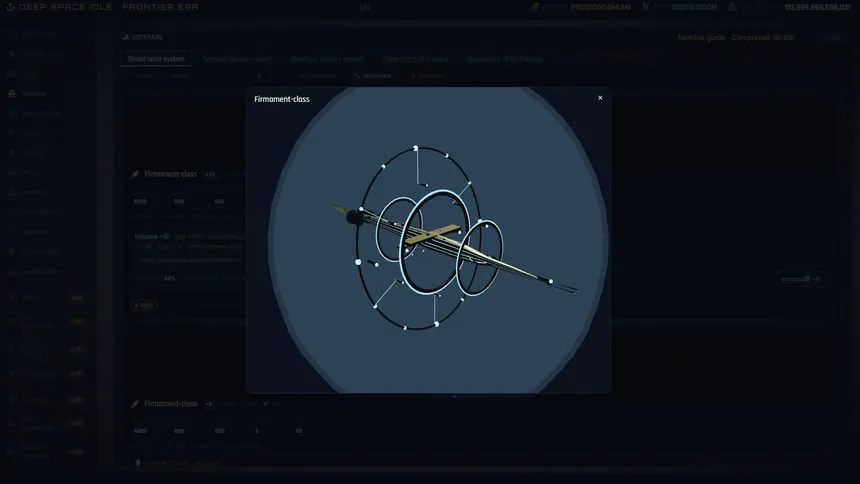Open the Department of Industry tab
This screenshot has width=860, height=484.
click(415, 59)
